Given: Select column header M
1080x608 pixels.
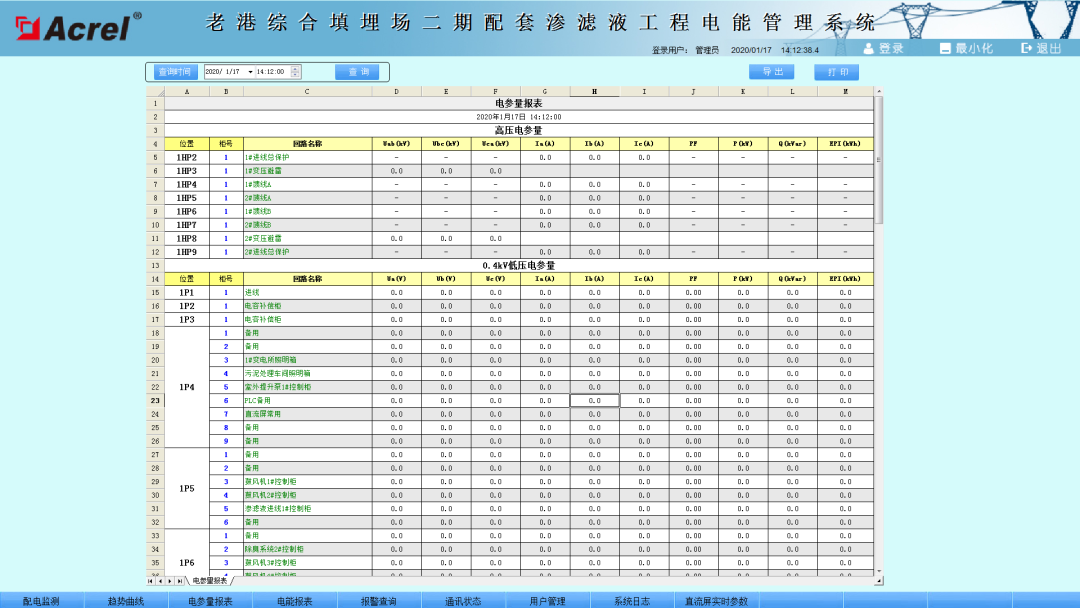Looking at the screenshot, I should [x=845, y=92].
